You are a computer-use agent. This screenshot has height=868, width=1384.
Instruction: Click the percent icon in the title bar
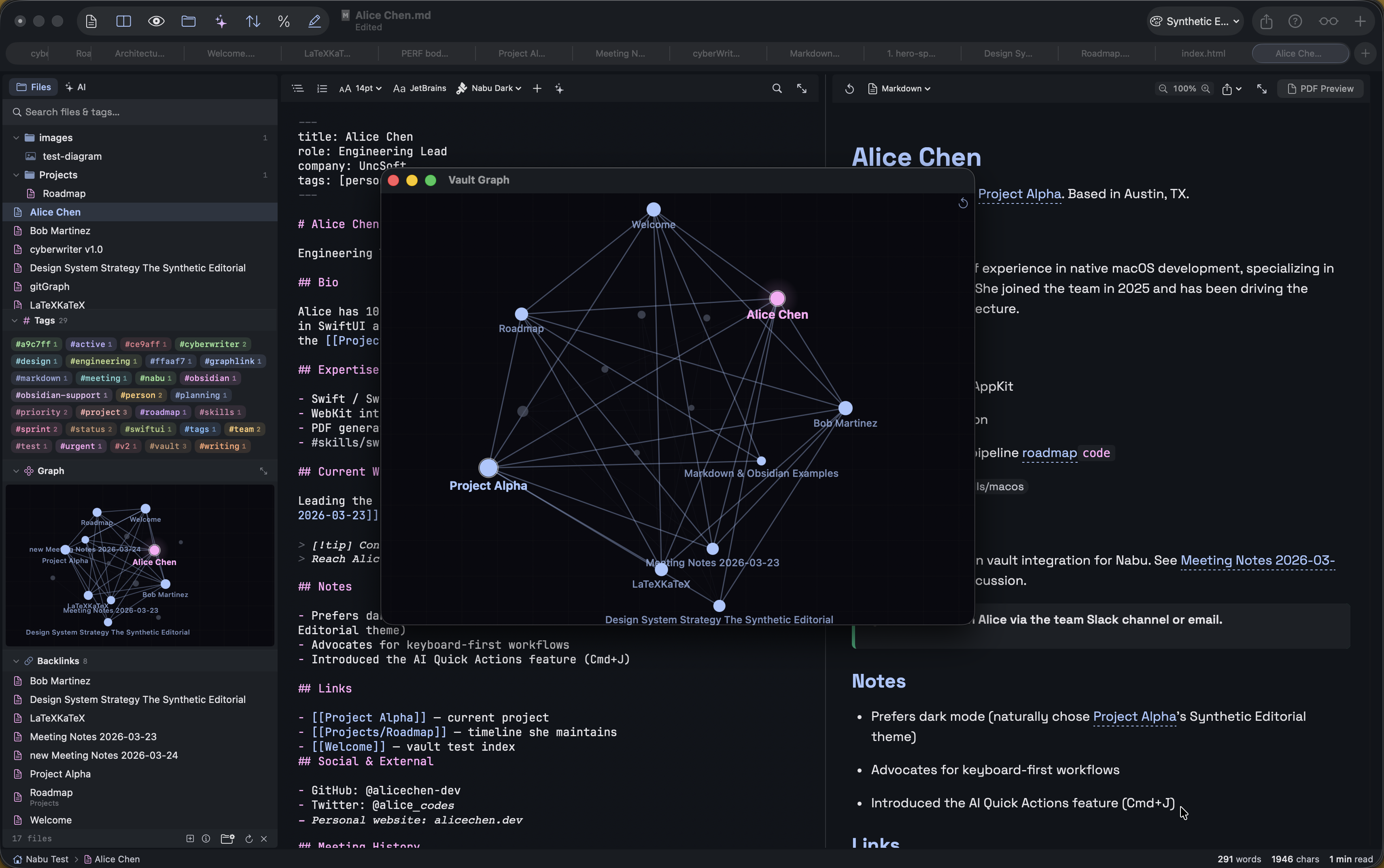[284, 21]
